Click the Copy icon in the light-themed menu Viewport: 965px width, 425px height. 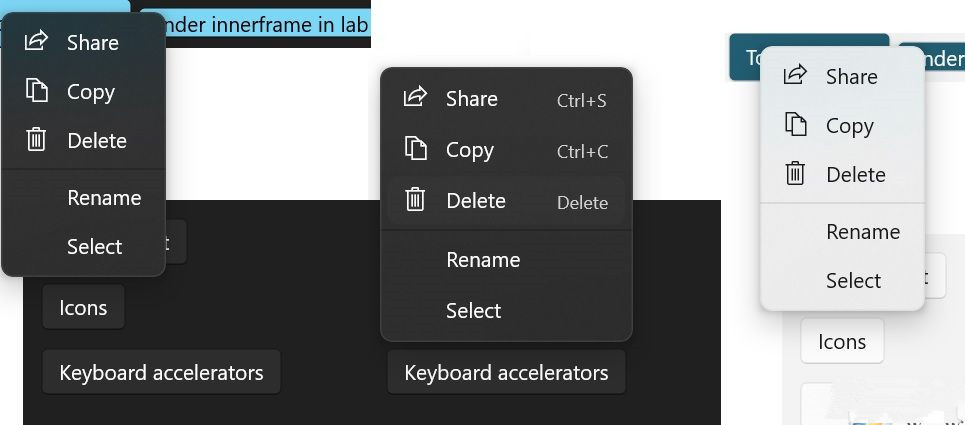coord(796,125)
